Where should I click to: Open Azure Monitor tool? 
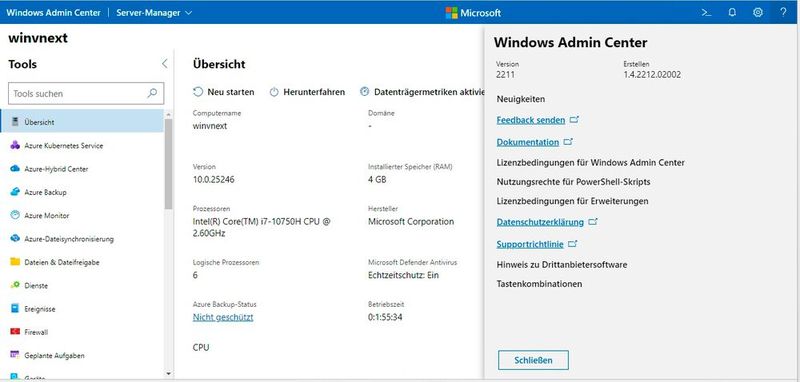pos(82,215)
